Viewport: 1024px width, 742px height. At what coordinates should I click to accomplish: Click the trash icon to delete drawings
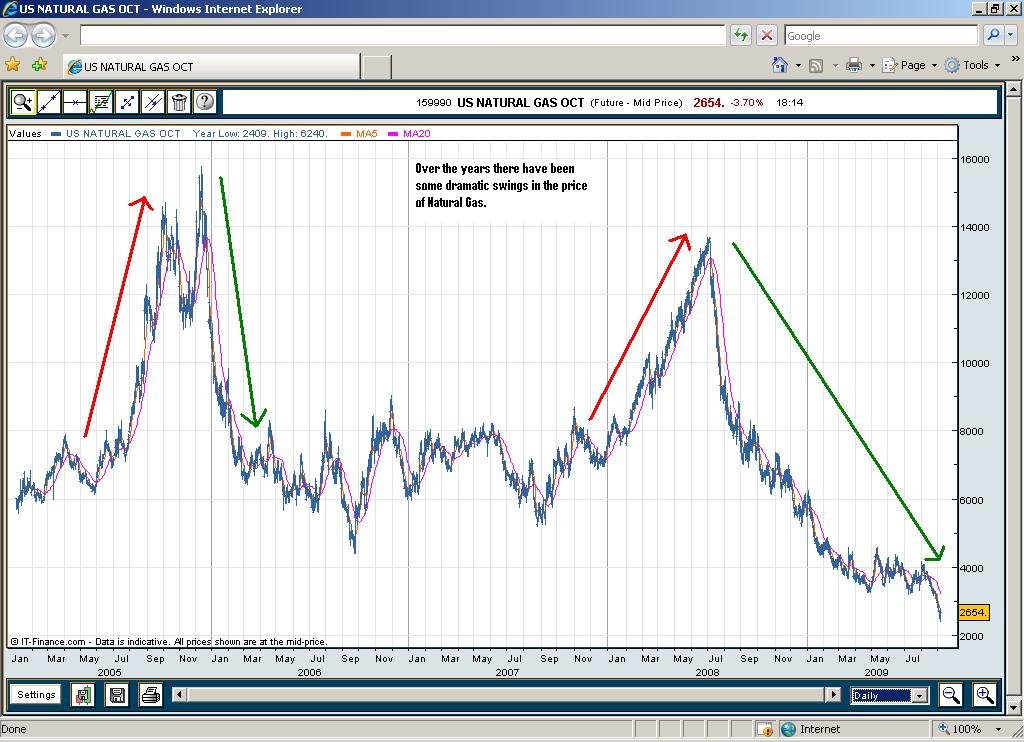179,101
